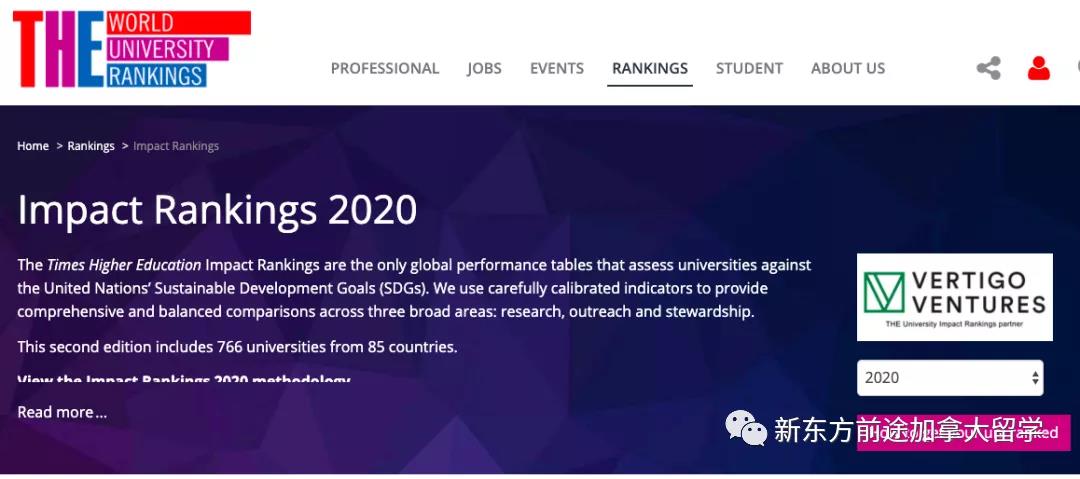Open the ABOUT US menu
This screenshot has width=1080, height=479.
[x=848, y=68]
